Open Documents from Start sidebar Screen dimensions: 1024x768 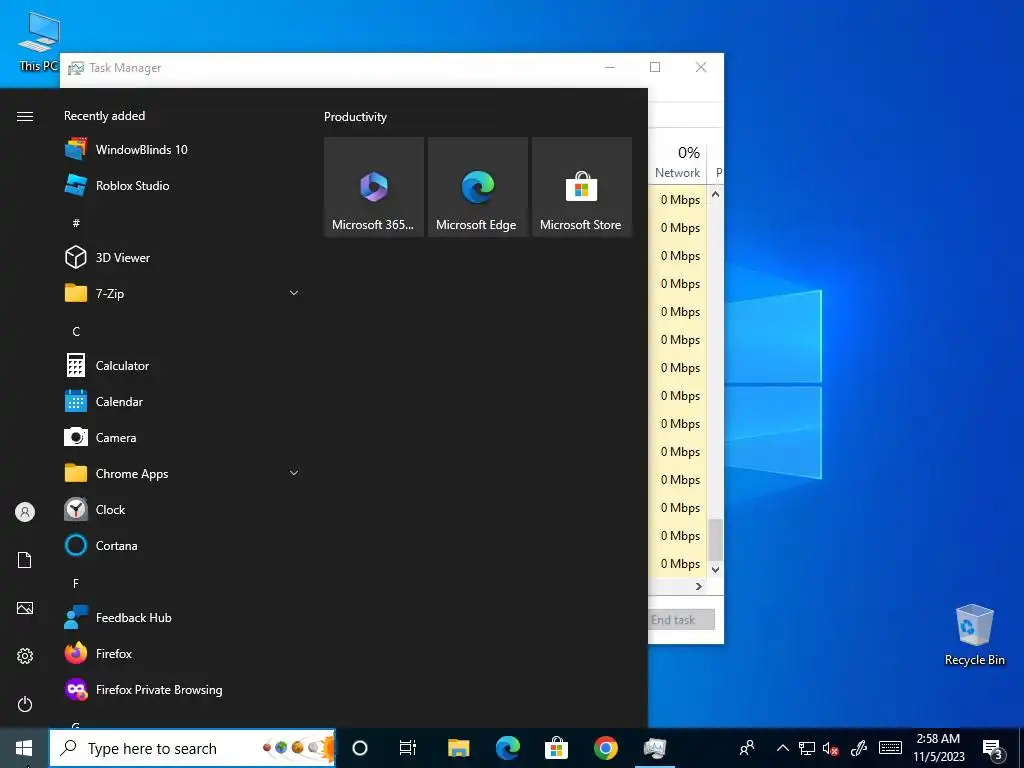pyautogui.click(x=25, y=560)
